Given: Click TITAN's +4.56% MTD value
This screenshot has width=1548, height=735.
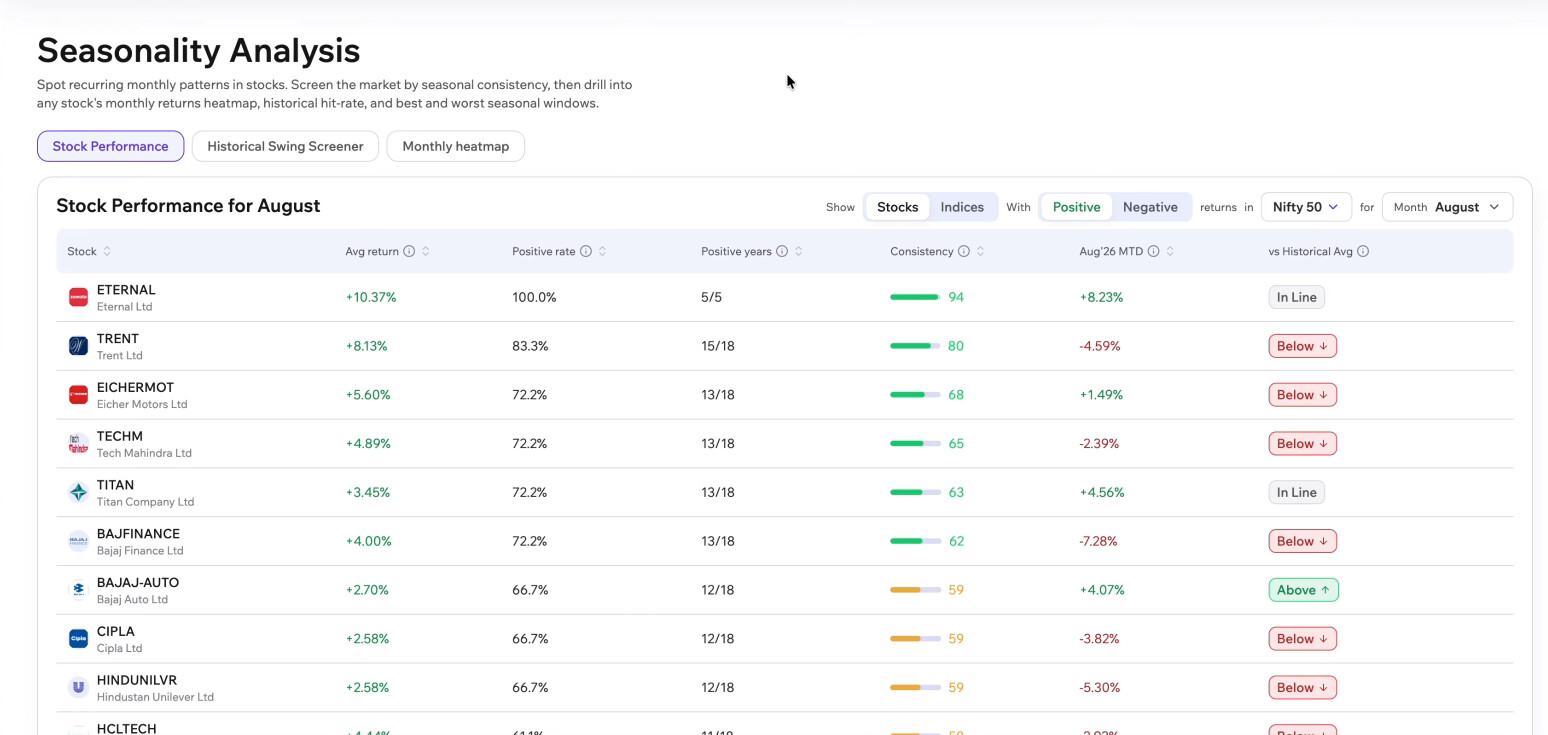Looking at the screenshot, I should pos(1102,492).
